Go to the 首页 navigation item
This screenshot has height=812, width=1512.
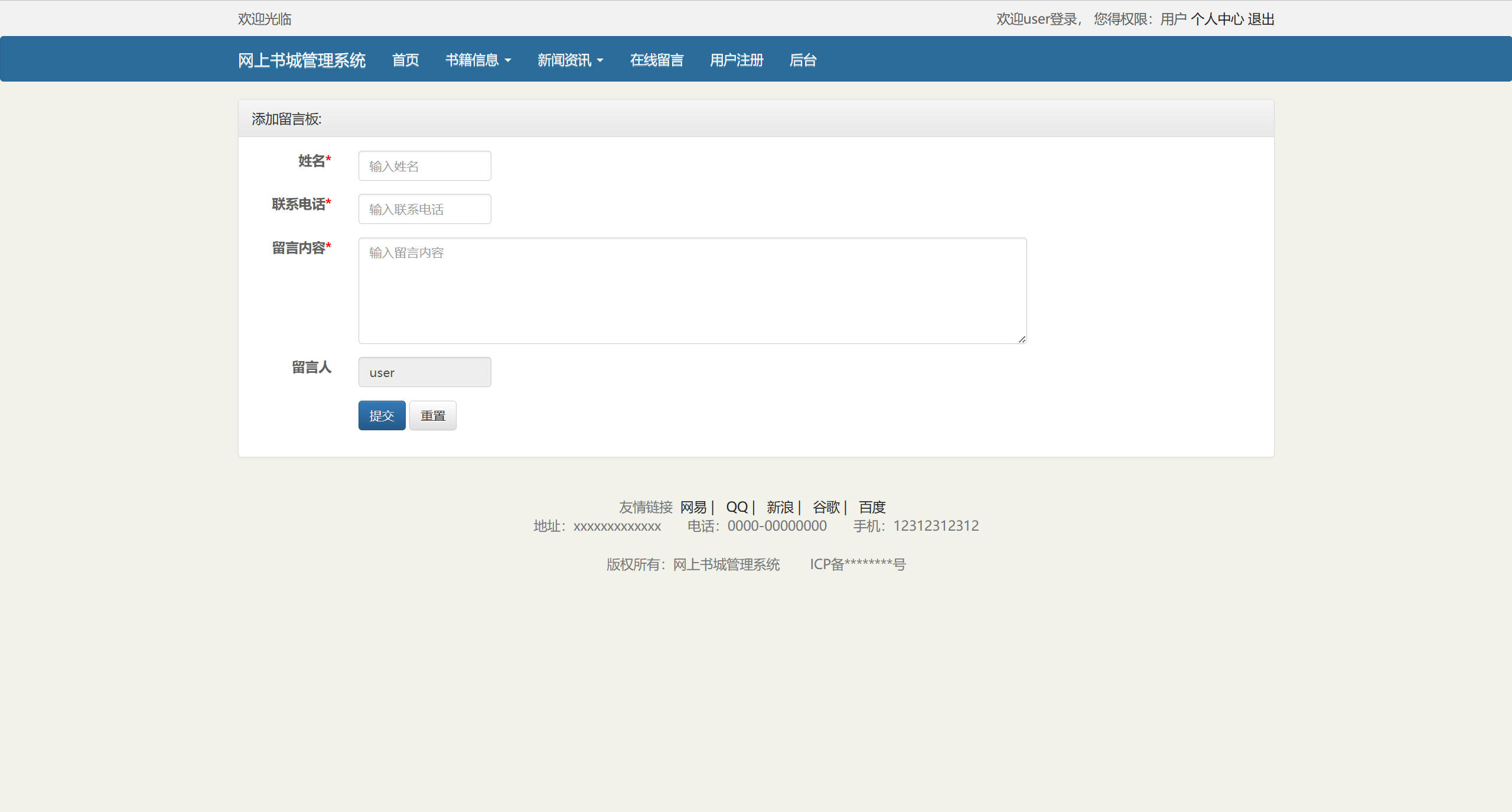point(405,60)
